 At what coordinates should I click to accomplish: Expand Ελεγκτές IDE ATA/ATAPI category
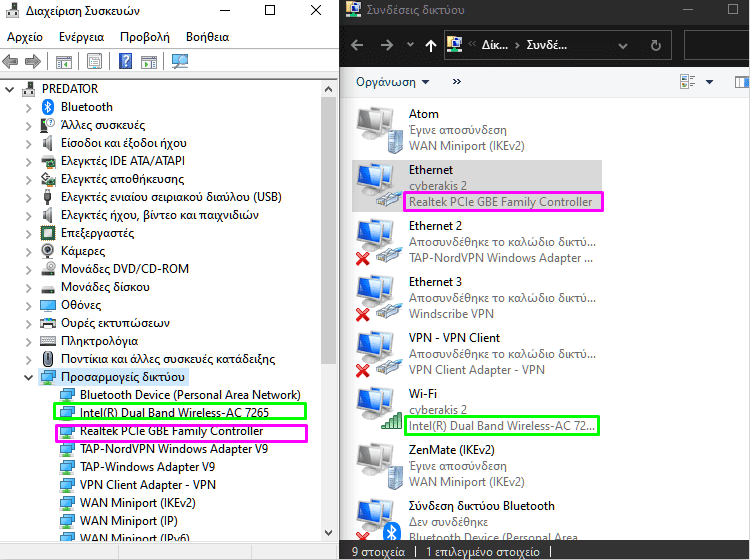tap(28, 161)
